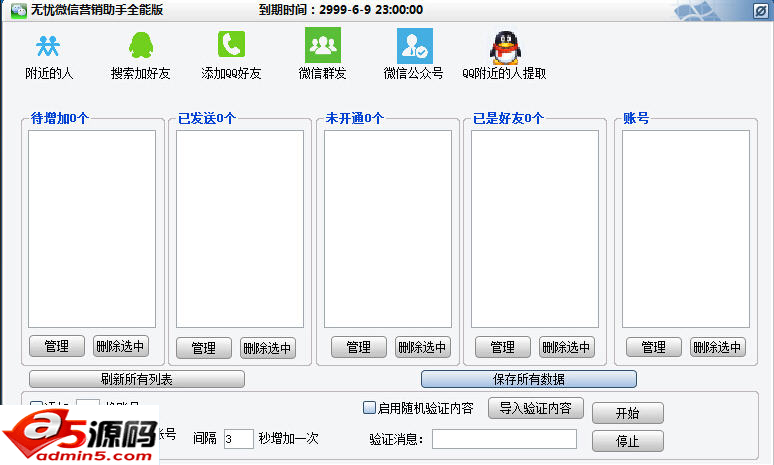Click 删除选中 under 待增加 list
Image resolution: width=774 pixels, height=465 pixels.
[x=120, y=346]
